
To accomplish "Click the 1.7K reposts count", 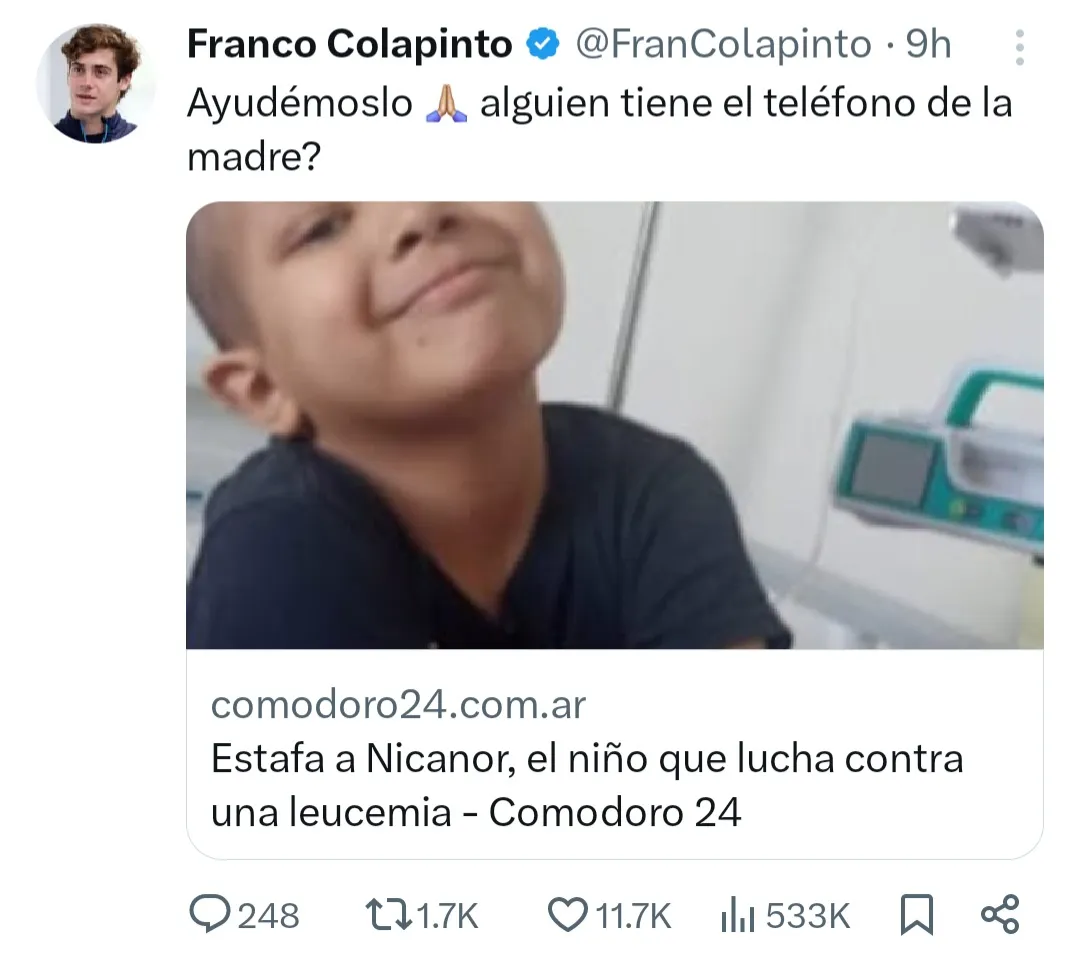I will click(x=448, y=916).
